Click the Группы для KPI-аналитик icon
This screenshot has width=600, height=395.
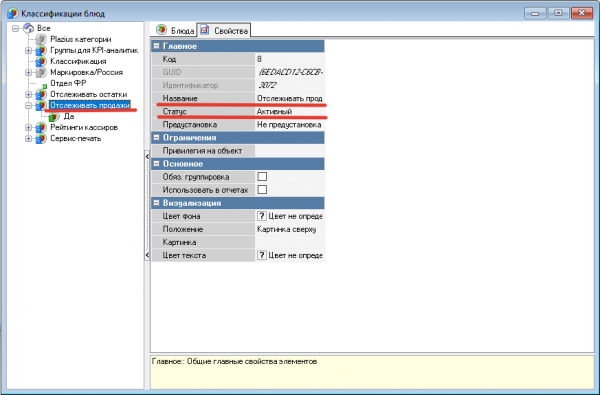tap(41, 50)
